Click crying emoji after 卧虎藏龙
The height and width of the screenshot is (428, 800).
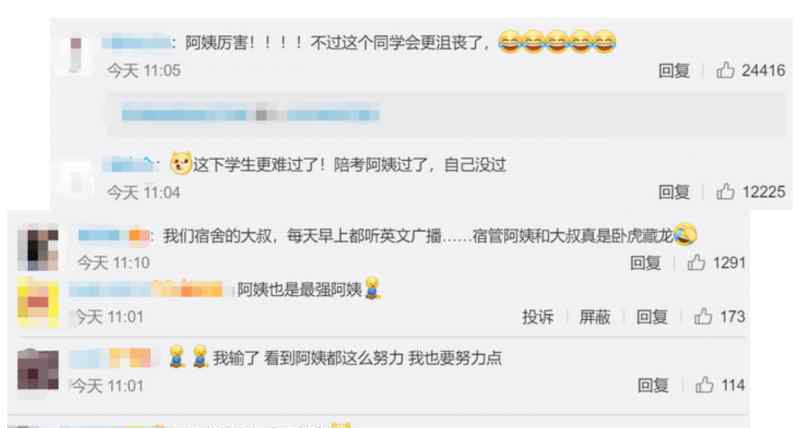[x=685, y=234]
